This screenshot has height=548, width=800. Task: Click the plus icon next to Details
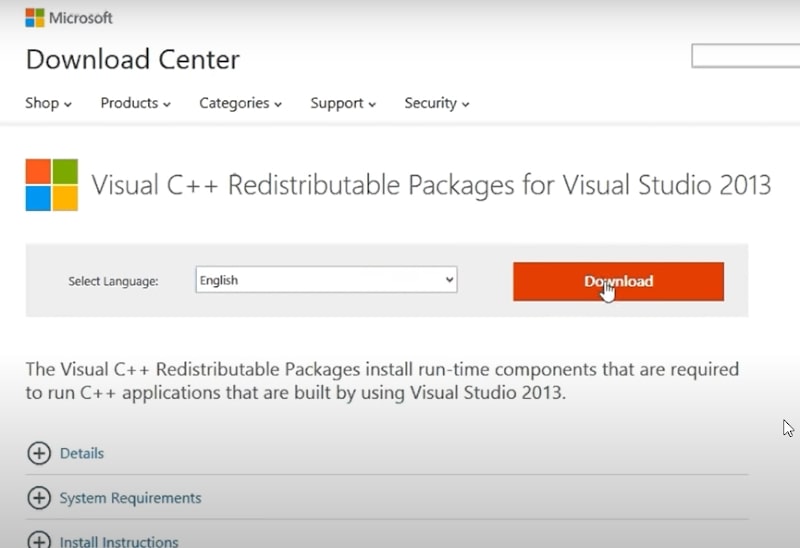point(39,453)
